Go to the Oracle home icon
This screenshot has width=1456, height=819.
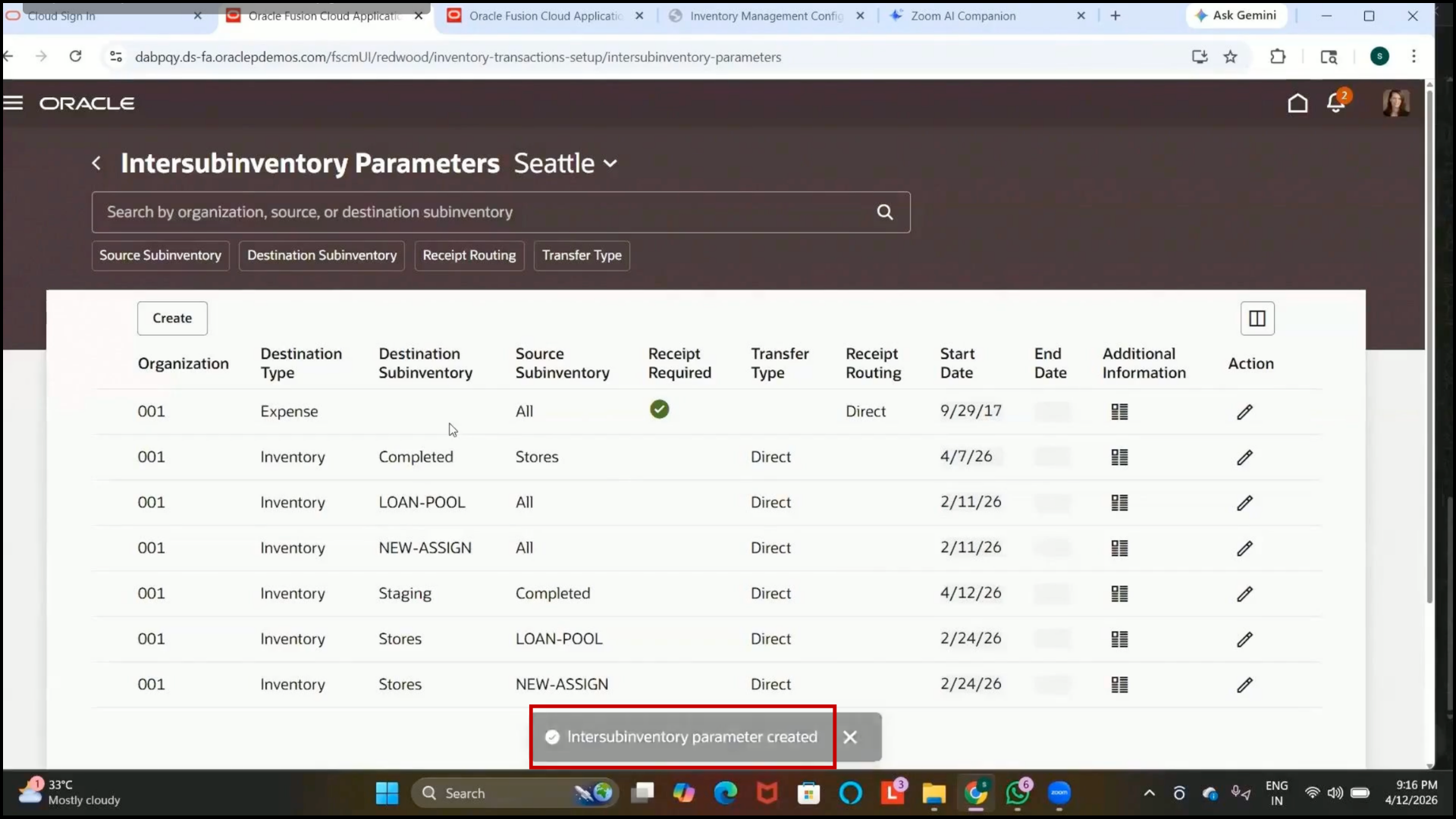(x=1298, y=103)
